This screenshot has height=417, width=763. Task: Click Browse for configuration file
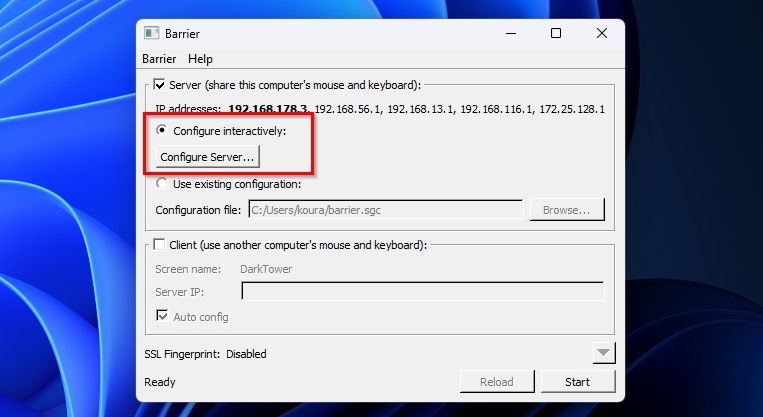(567, 210)
